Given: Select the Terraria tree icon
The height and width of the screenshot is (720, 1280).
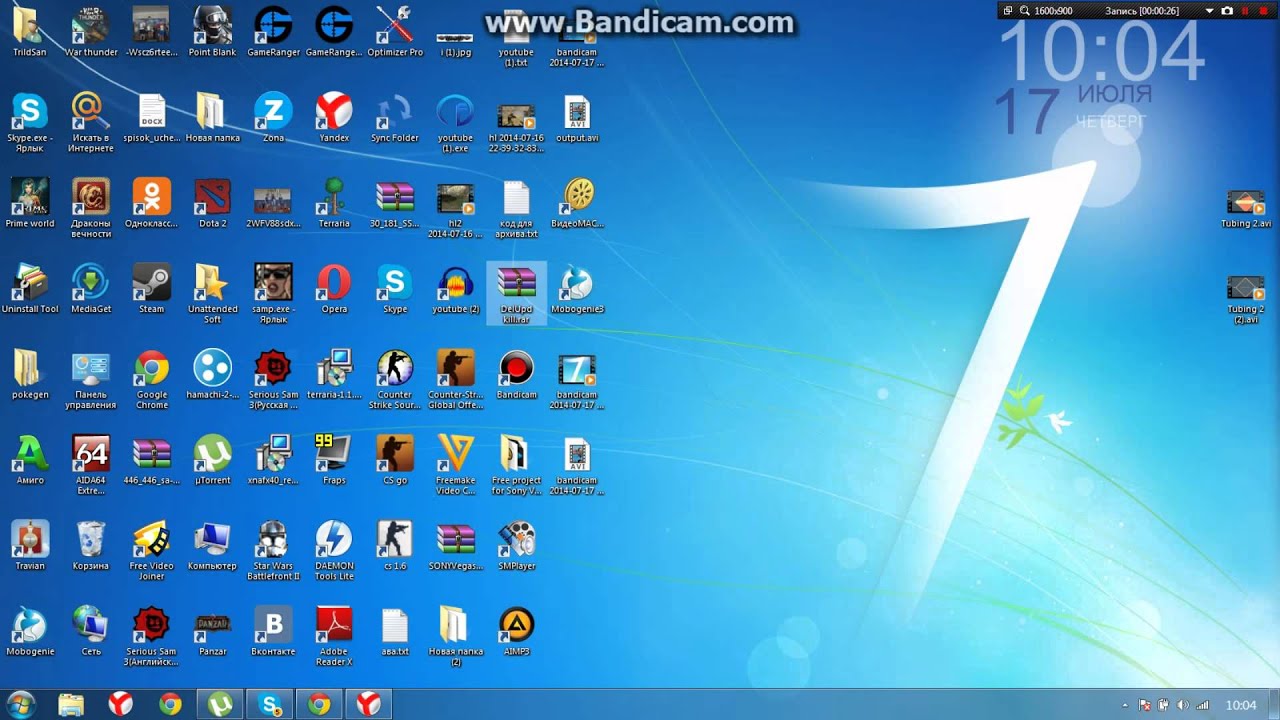Looking at the screenshot, I should (334, 203).
